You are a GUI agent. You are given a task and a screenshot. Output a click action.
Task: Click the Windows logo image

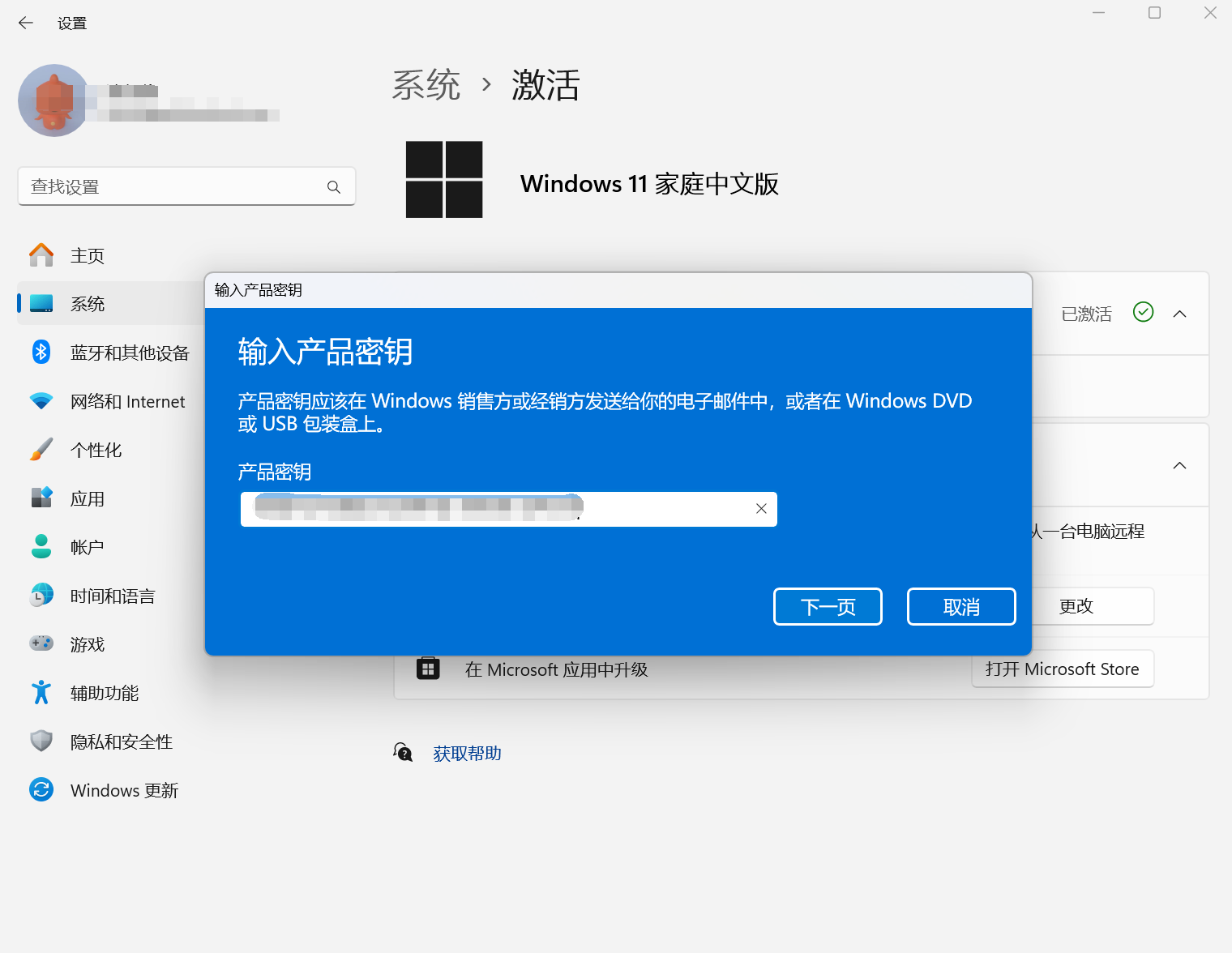click(x=444, y=180)
